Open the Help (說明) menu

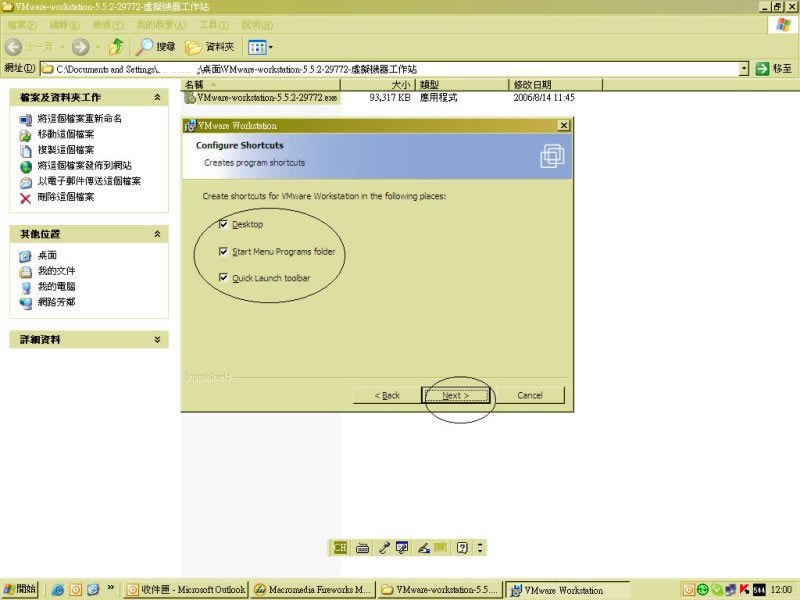pyautogui.click(x=257, y=25)
